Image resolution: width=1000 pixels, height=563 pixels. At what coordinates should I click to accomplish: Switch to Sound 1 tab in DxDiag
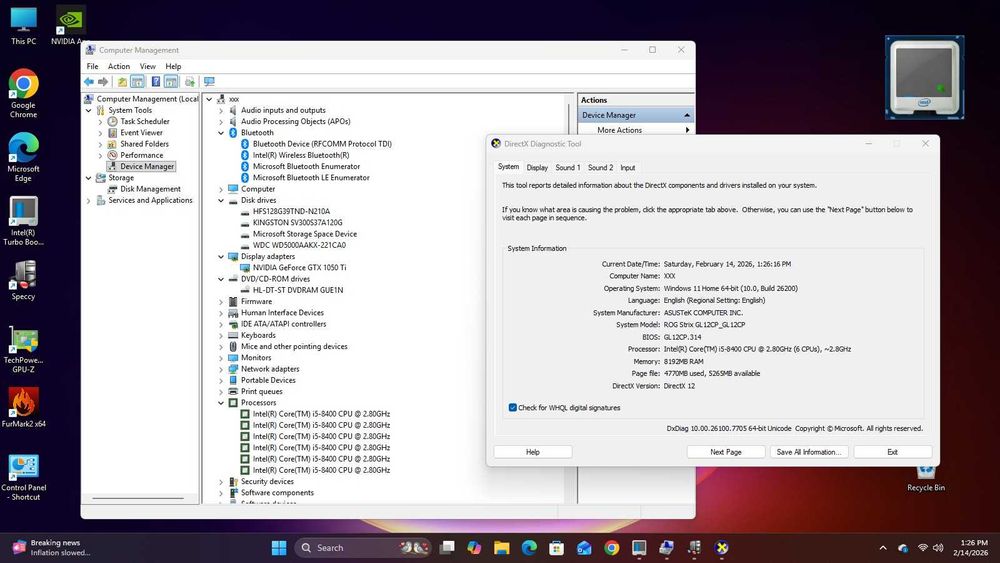point(568,168)
